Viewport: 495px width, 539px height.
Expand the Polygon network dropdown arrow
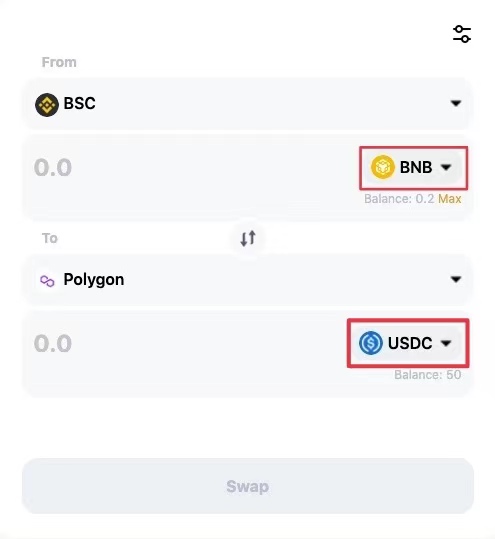[456, 279]
